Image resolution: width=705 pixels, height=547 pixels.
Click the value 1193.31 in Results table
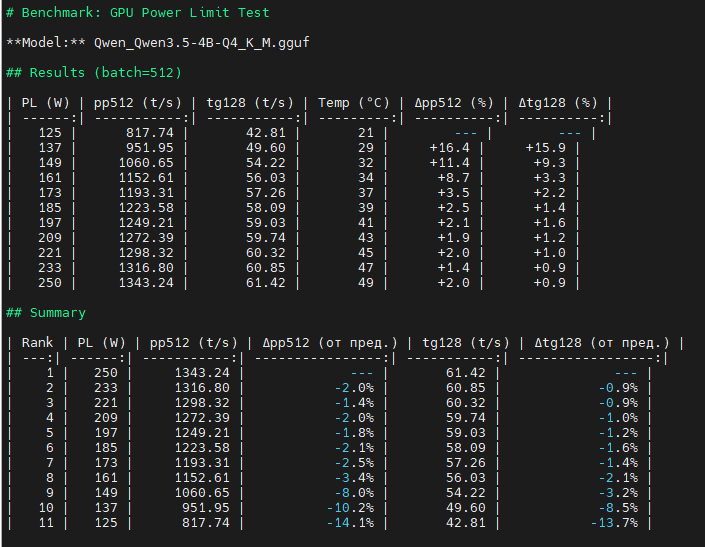click(146, 193)
